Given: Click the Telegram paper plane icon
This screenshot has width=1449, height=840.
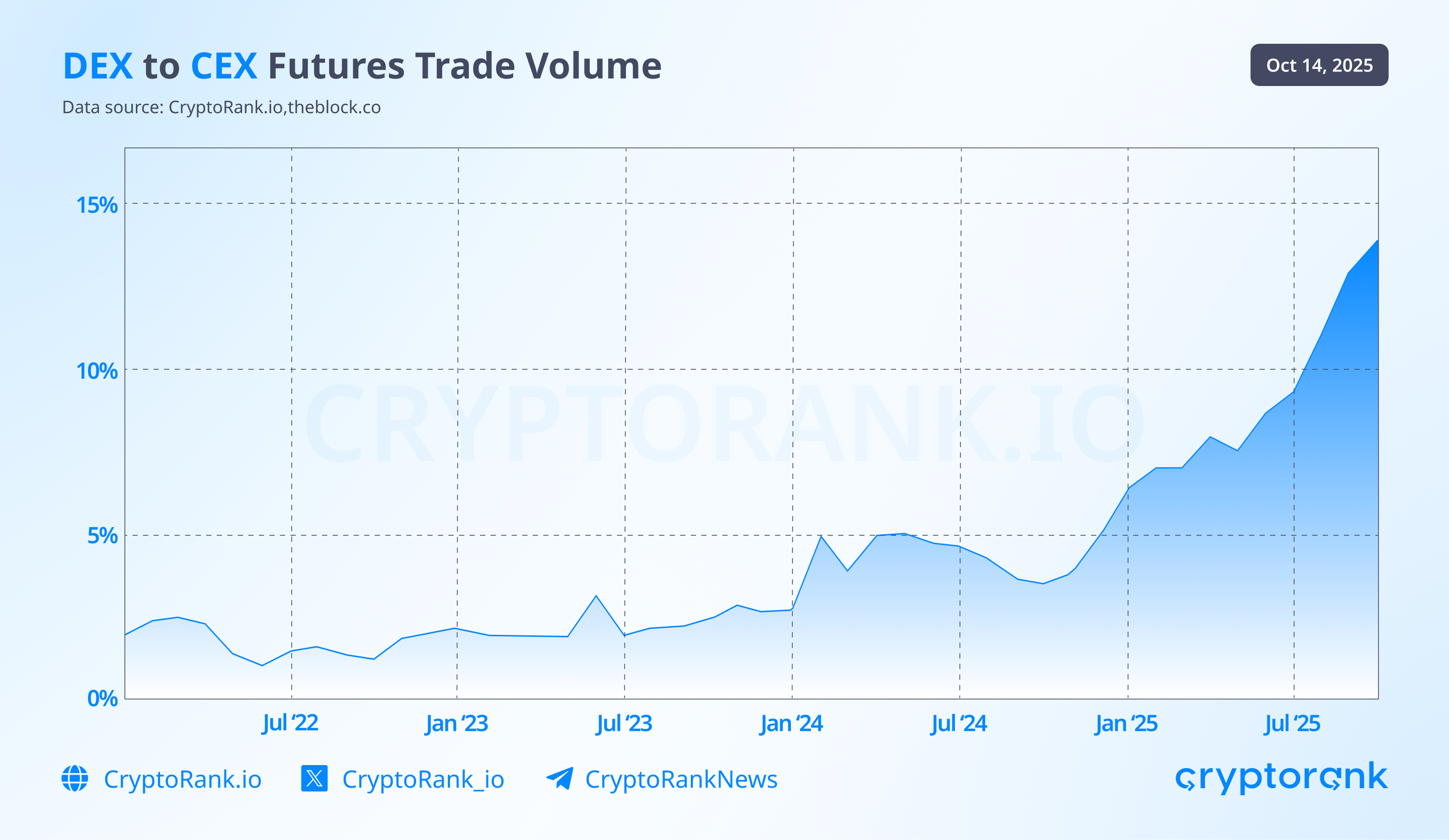Looking at the screenshot, I should tap(559, 779).
